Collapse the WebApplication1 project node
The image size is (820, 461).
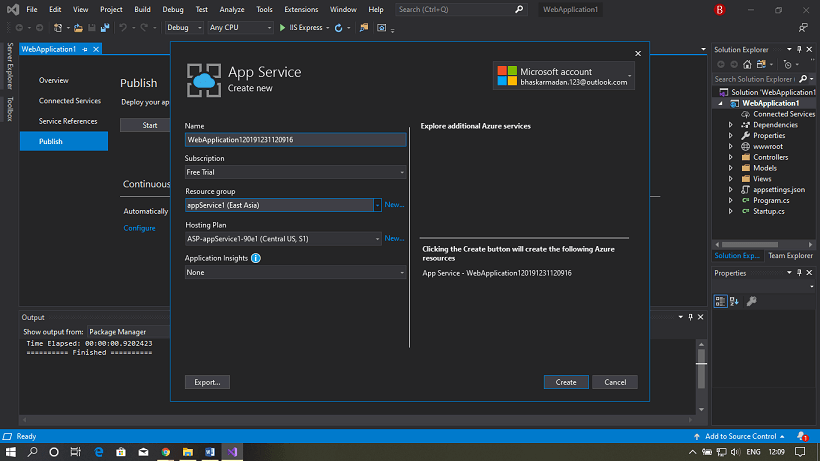[x=721, y=103]
